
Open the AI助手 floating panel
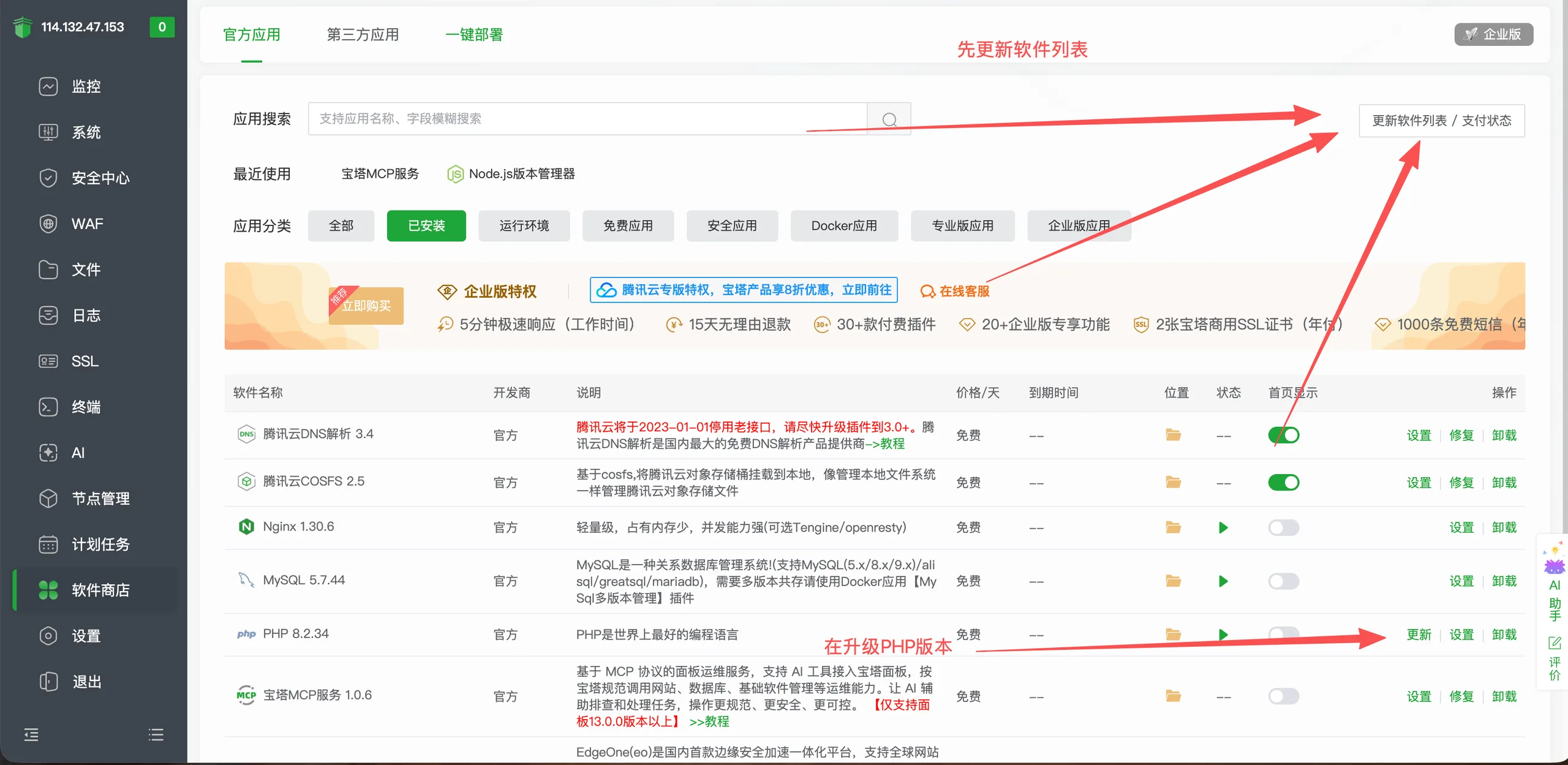click(x=1555, y=582)
